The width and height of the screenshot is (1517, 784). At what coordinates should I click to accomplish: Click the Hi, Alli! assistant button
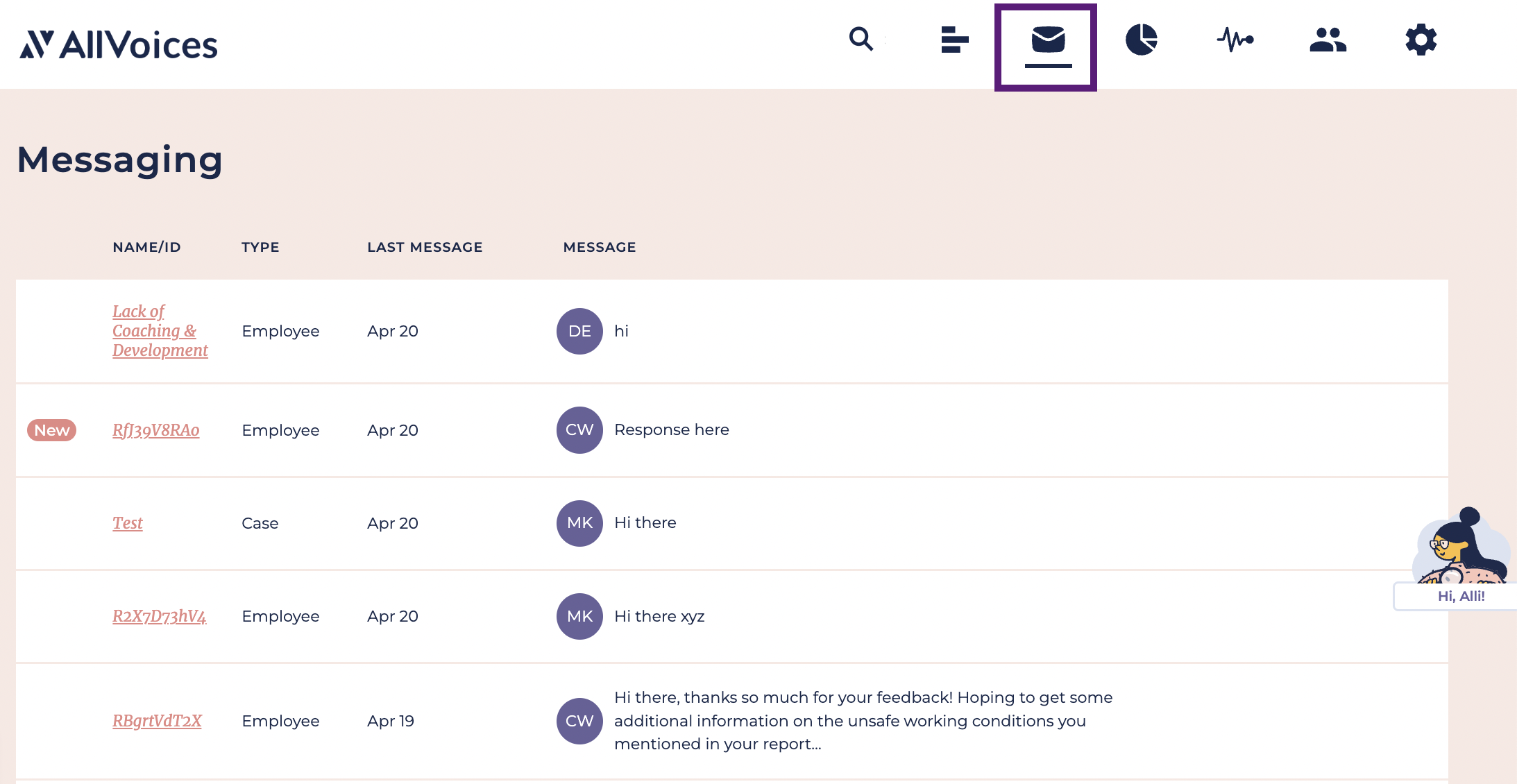point(1461,596)
